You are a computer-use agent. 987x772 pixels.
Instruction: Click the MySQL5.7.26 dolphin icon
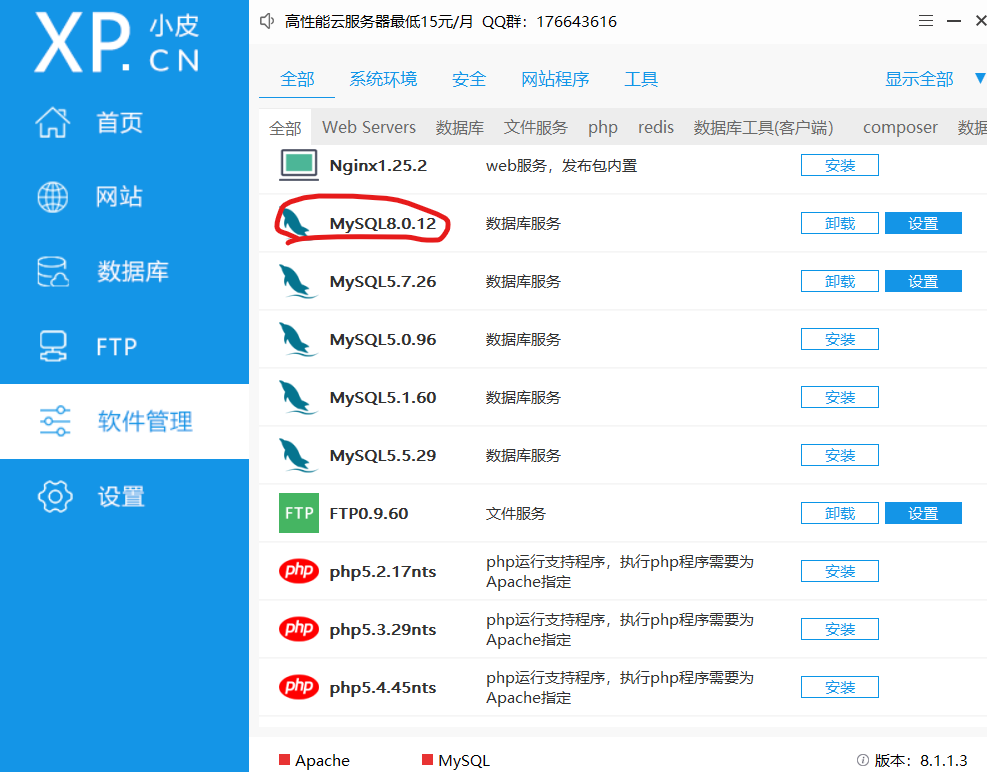click(298, 281)
